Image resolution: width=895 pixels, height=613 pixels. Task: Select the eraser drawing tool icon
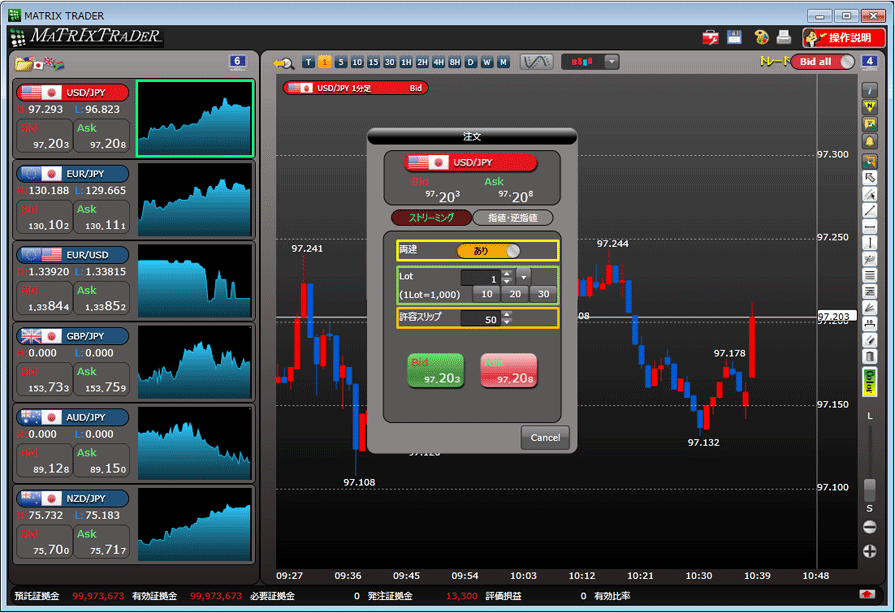[x=869, y=341]
